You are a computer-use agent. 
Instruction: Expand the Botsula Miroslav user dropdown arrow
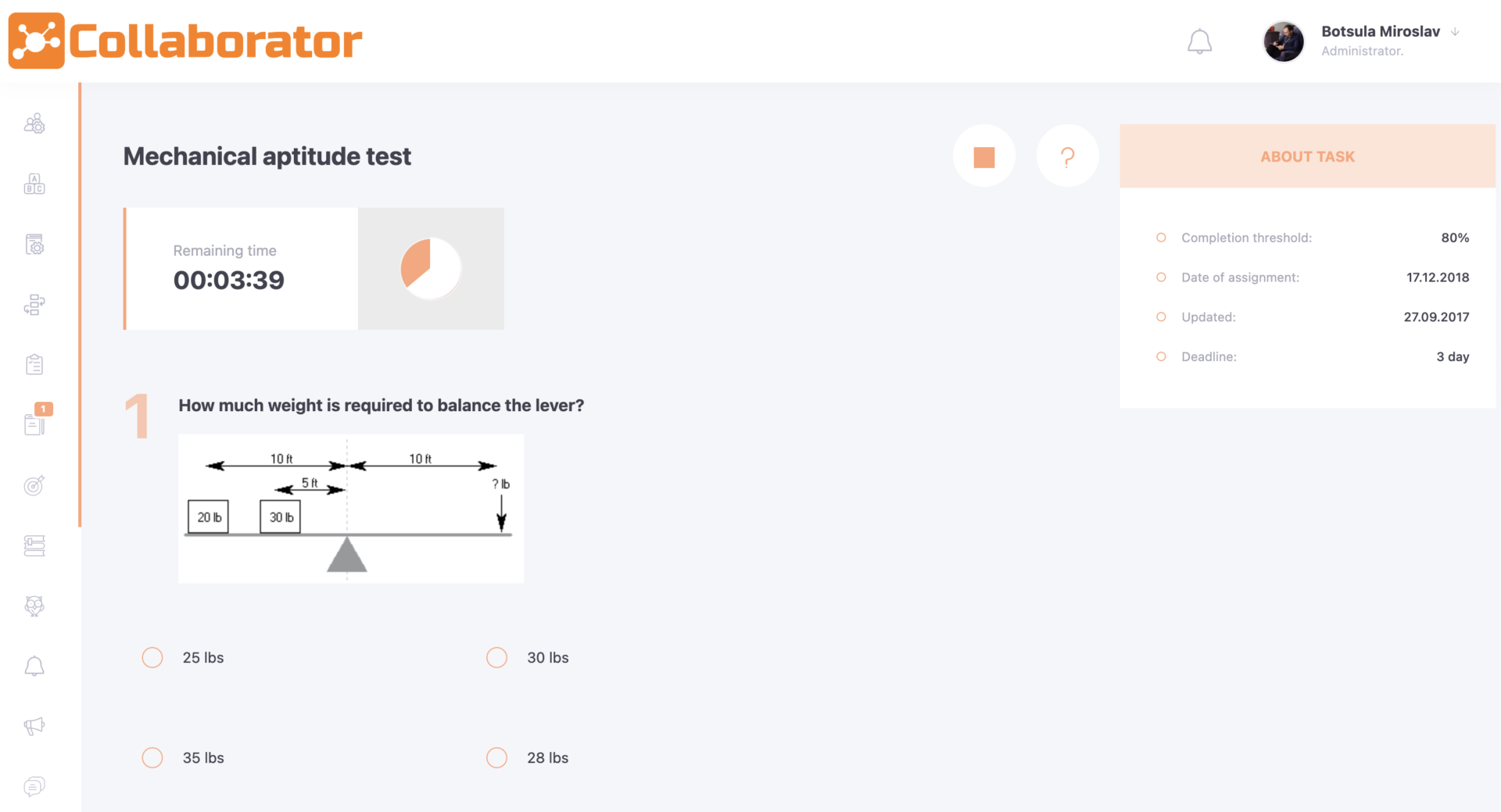coord(1455,32)
